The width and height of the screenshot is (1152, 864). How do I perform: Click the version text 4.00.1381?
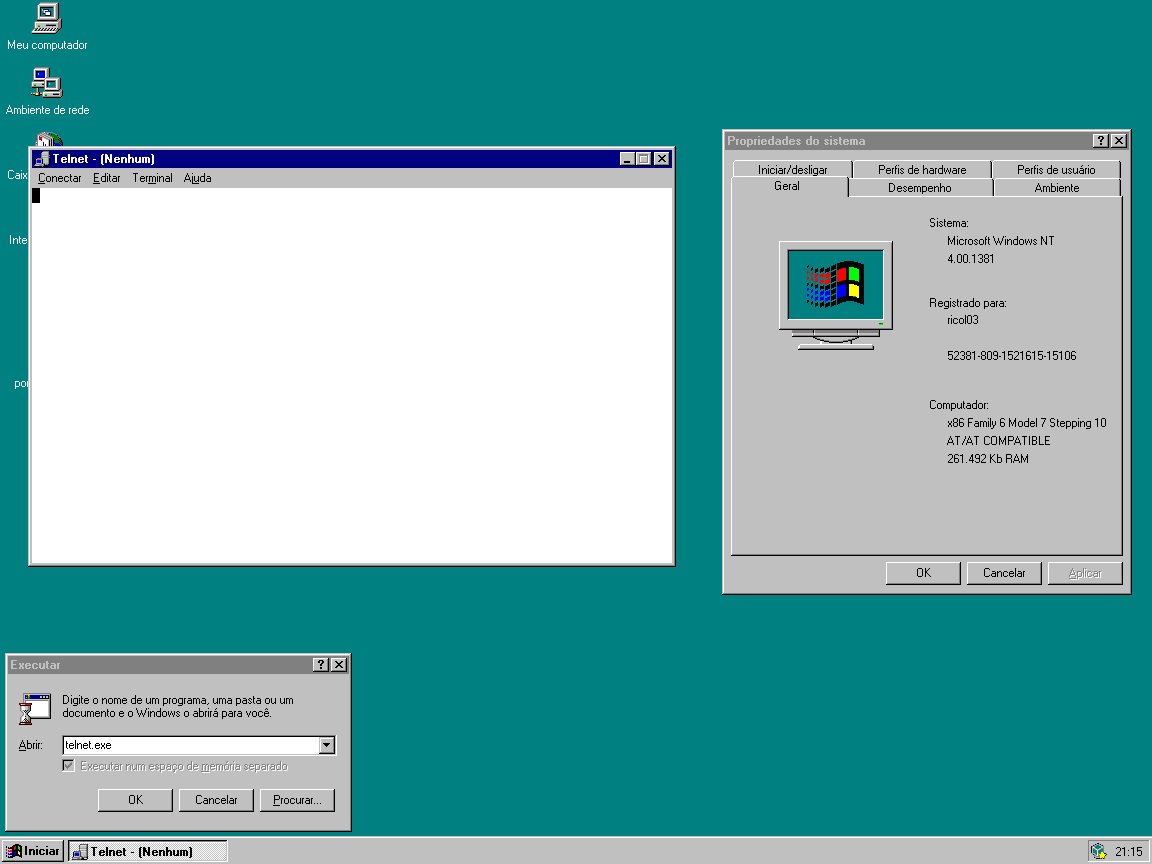tap(971, 259)
